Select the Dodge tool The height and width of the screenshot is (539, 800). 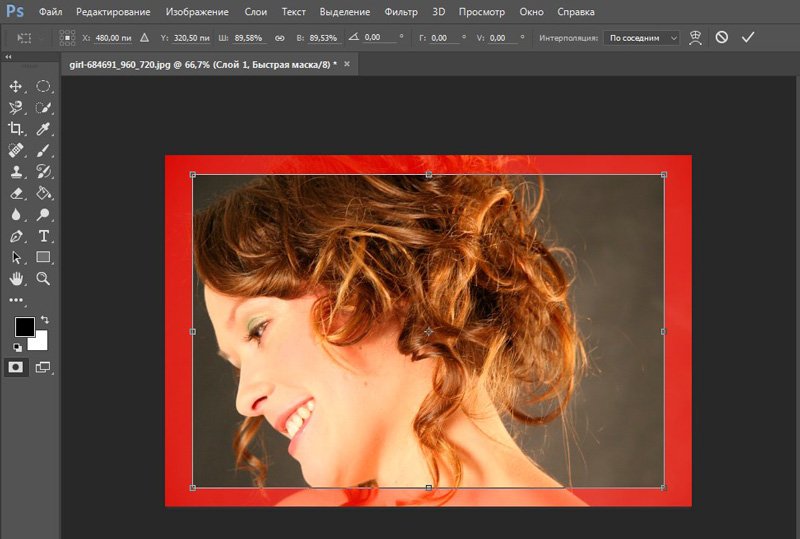point(43,214)
